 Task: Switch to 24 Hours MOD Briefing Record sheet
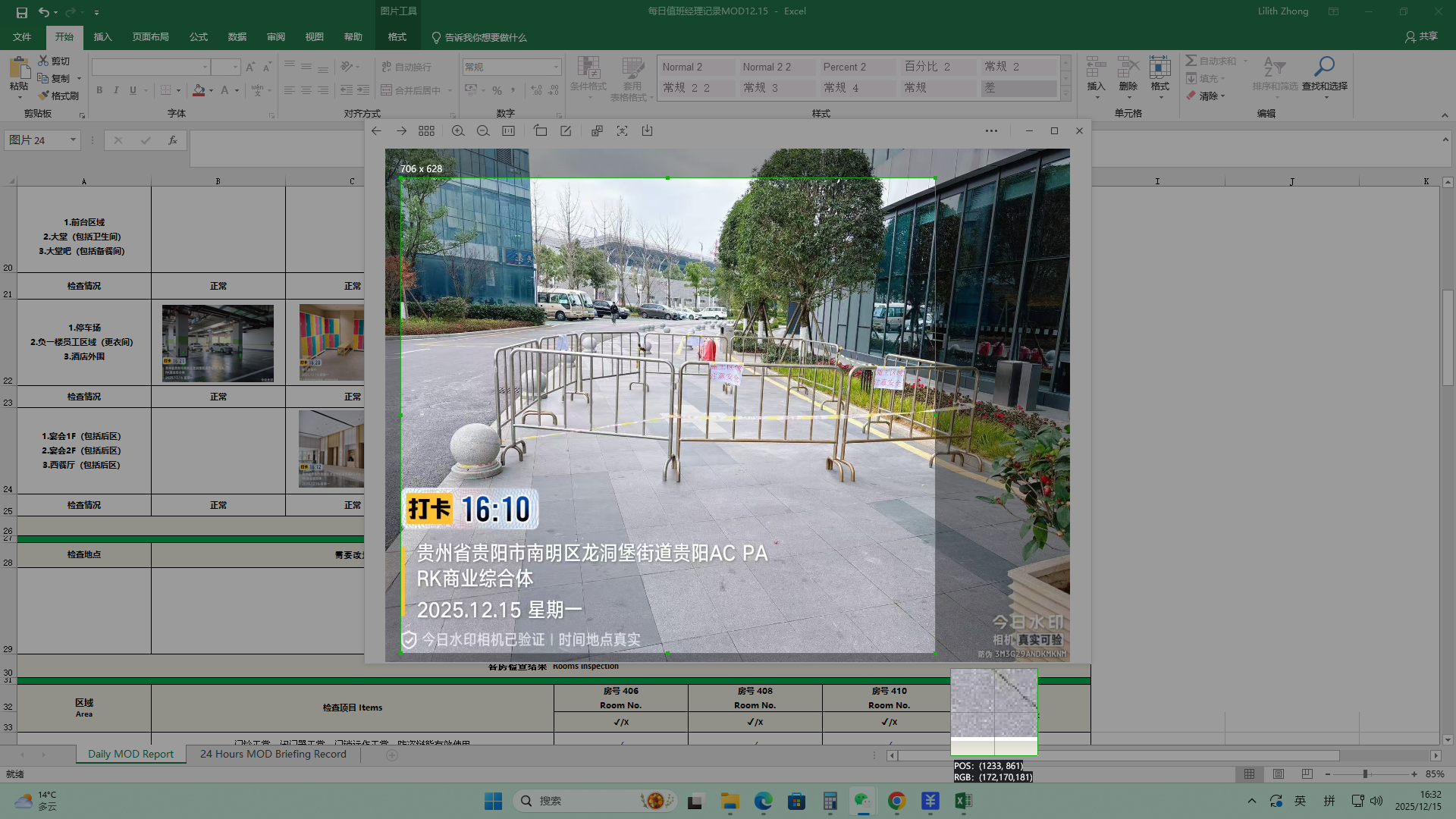(273, 754)
